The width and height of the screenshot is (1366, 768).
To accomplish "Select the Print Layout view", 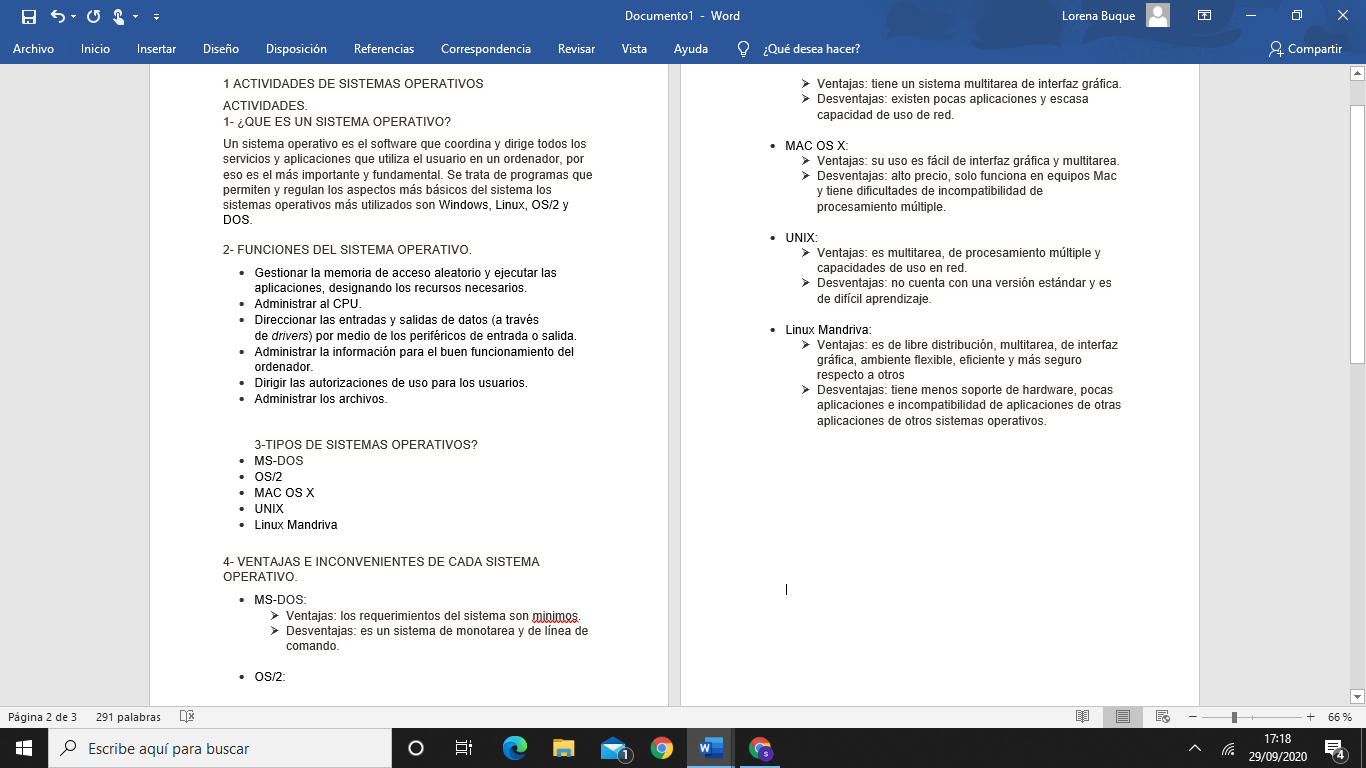I will [x=1123, y=717].
